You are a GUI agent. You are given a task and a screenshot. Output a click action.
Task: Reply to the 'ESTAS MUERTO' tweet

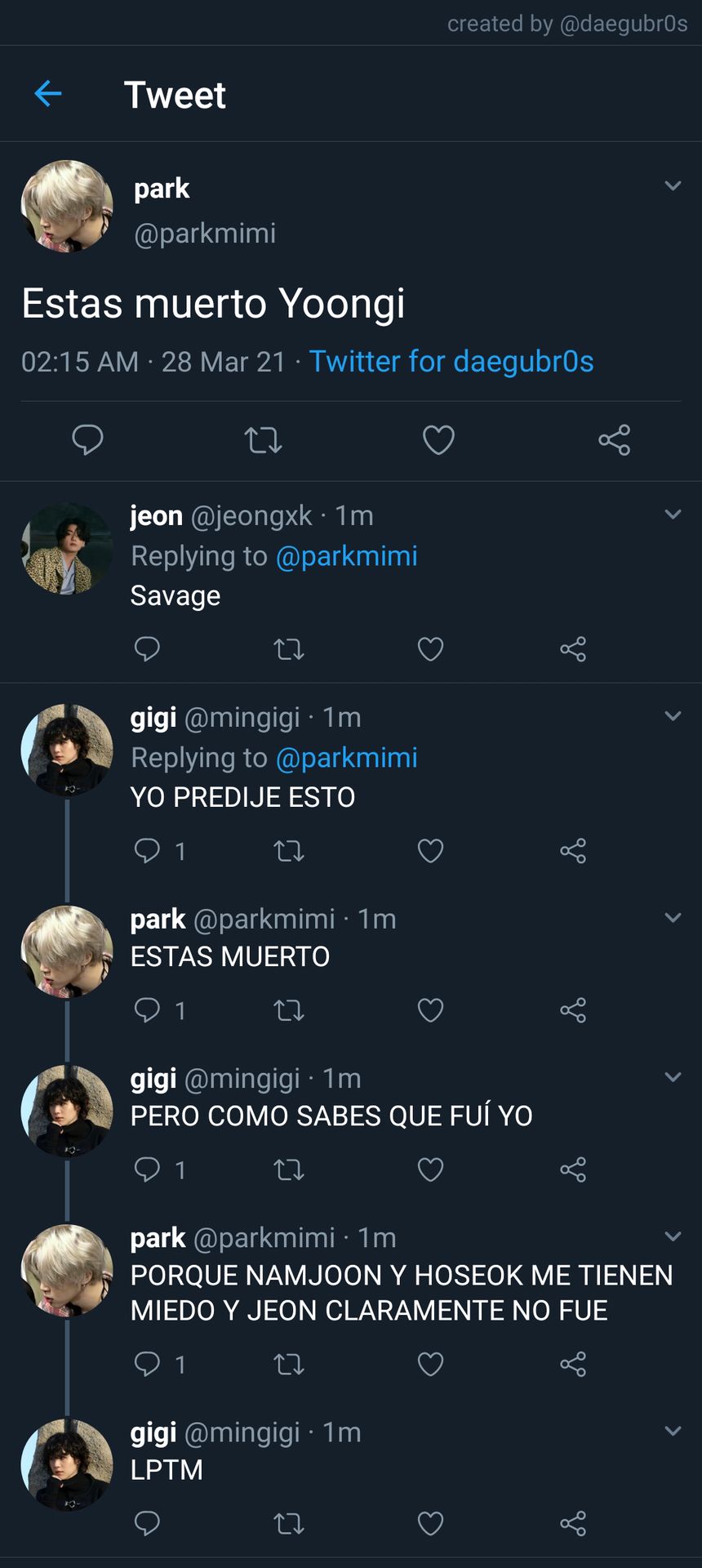tap(147, 1010)
